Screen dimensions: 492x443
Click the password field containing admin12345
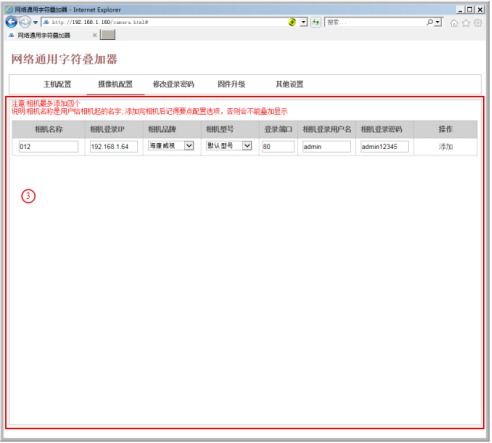[x=385, y=147]
